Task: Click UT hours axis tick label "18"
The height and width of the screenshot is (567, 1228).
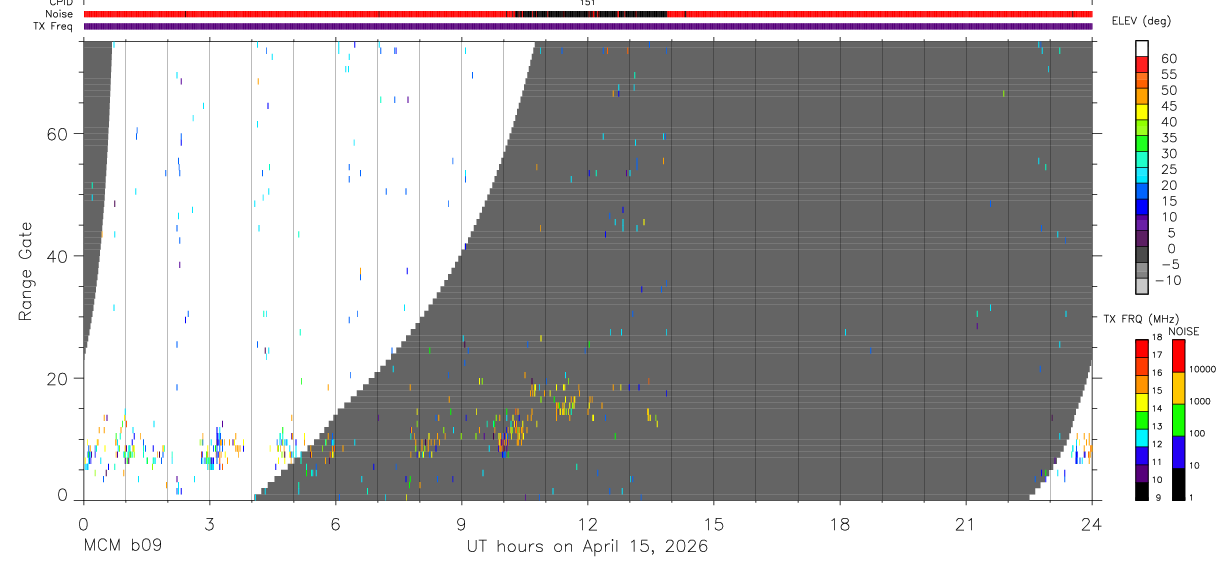Action: pos(840,524)
